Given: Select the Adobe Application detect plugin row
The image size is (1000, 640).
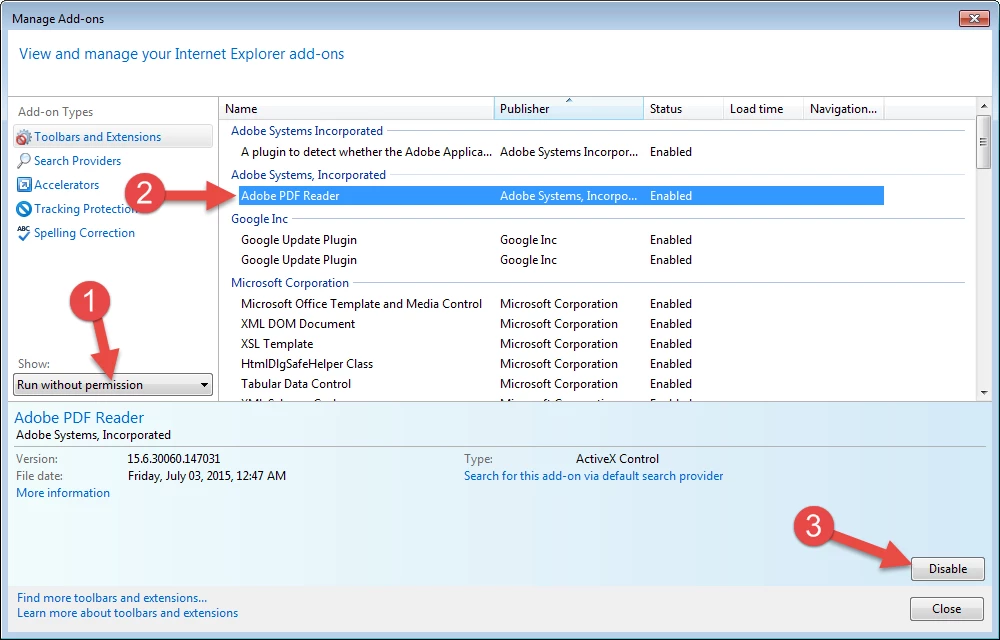Looking at the screenshot, I should (561, 152).
